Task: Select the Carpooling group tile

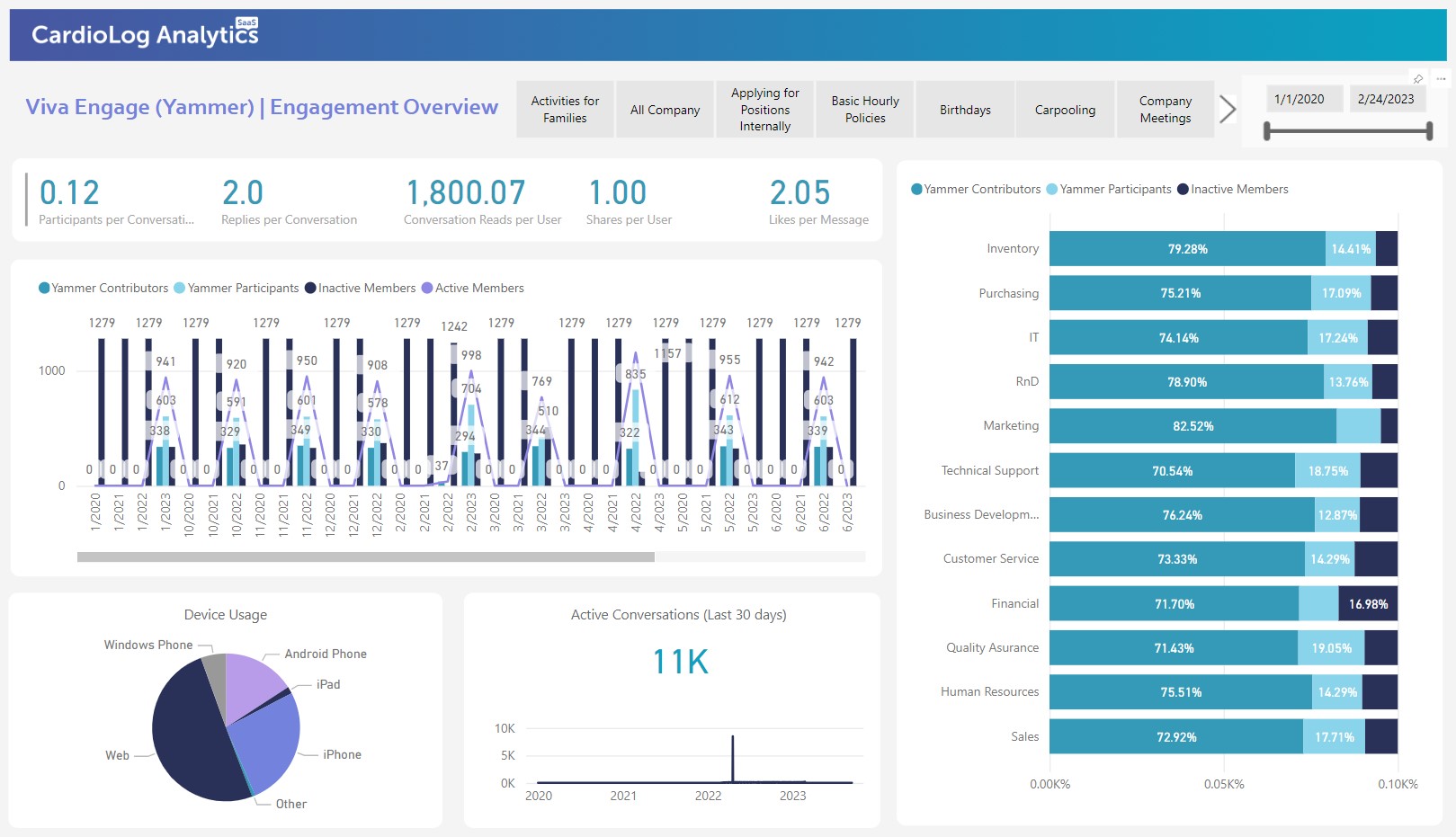Action: [1065, 110]
